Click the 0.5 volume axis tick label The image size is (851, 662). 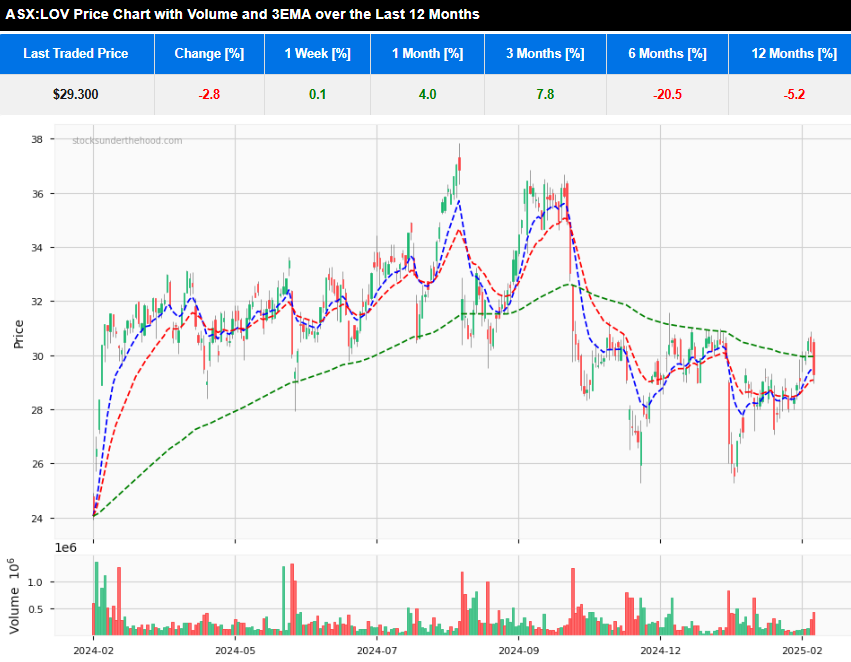(35, 609)
